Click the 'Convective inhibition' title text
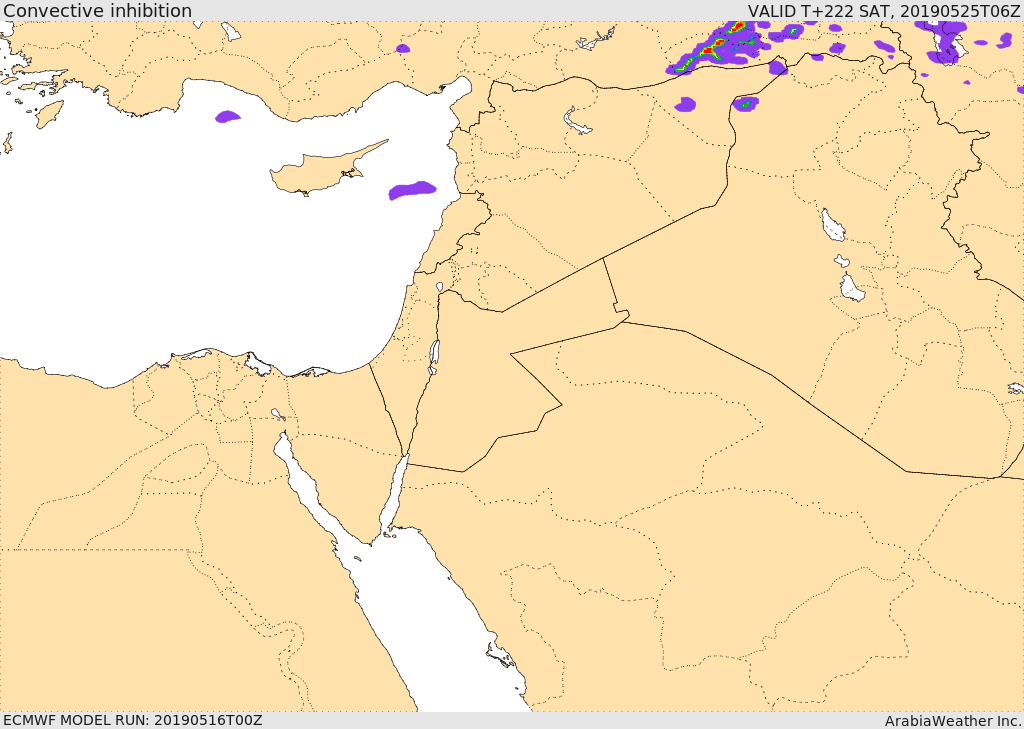Image resolution: width=1024 pixels, height=729 pixels. [x=97, y=10]
